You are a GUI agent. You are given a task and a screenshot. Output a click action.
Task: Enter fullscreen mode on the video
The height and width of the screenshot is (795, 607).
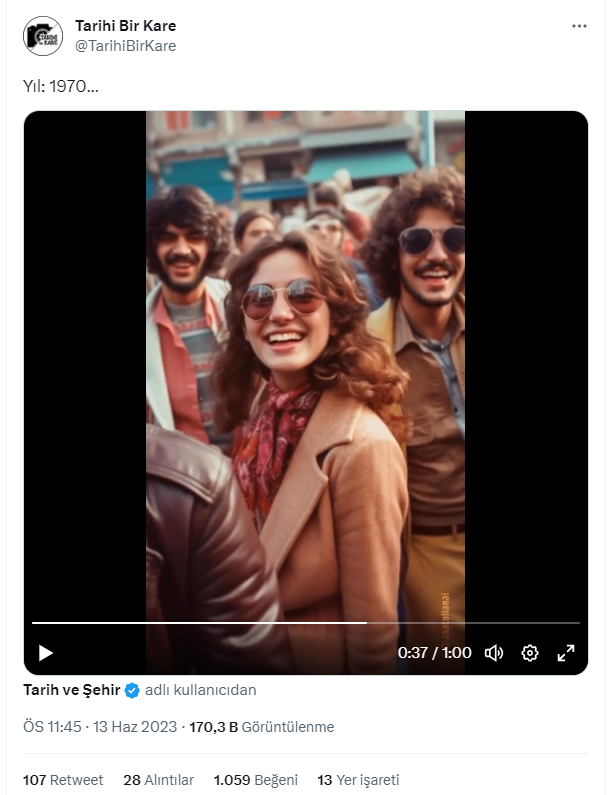click(x=565, y=653)
